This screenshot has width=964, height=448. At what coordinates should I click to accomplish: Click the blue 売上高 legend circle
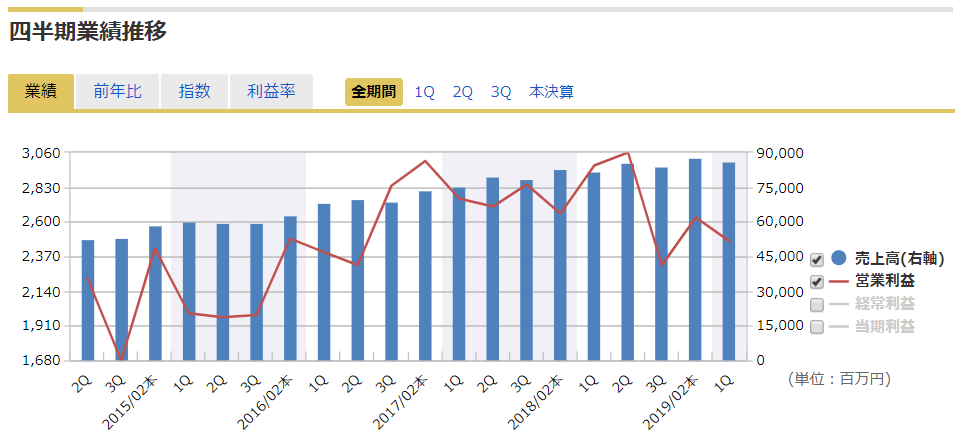click(839, 259)
